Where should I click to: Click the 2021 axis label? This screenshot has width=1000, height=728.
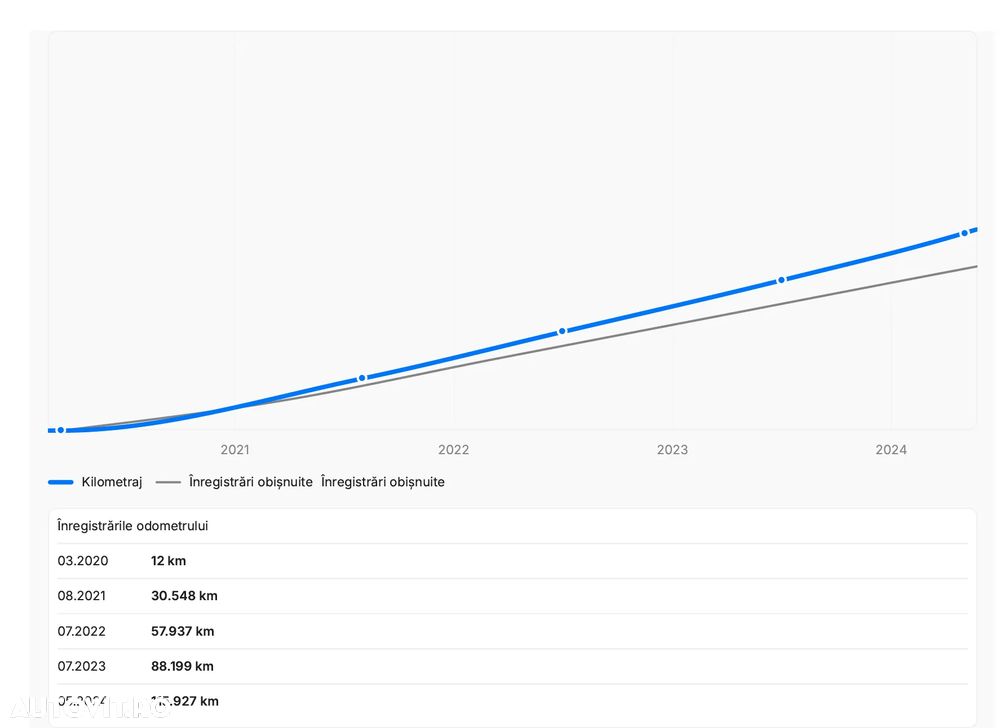(235, 450)
